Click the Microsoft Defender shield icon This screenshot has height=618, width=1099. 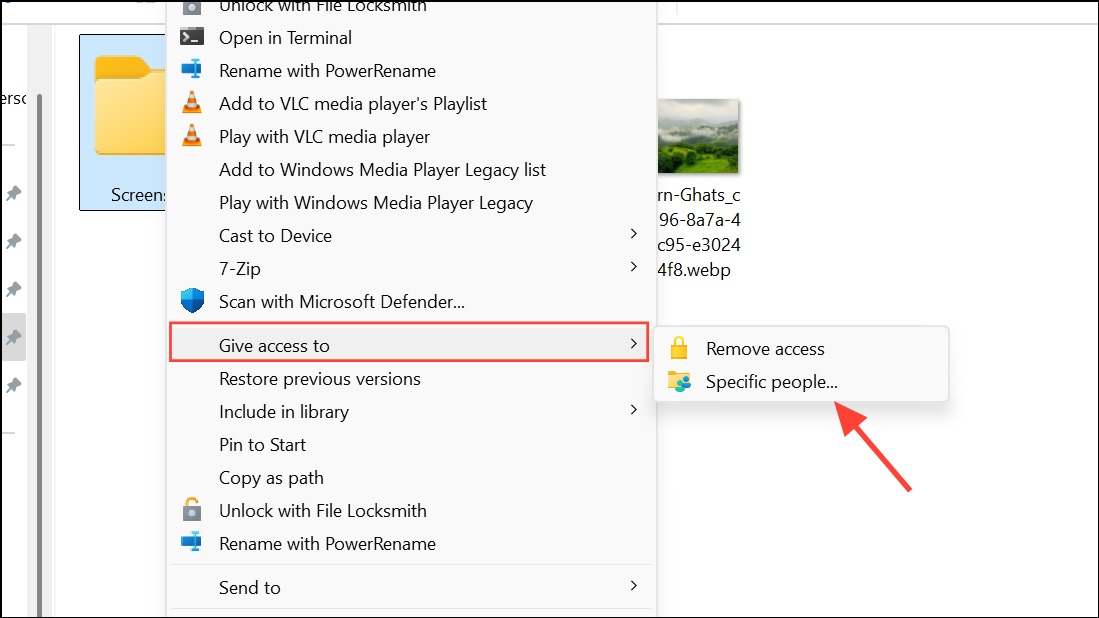tap(191, 301)
